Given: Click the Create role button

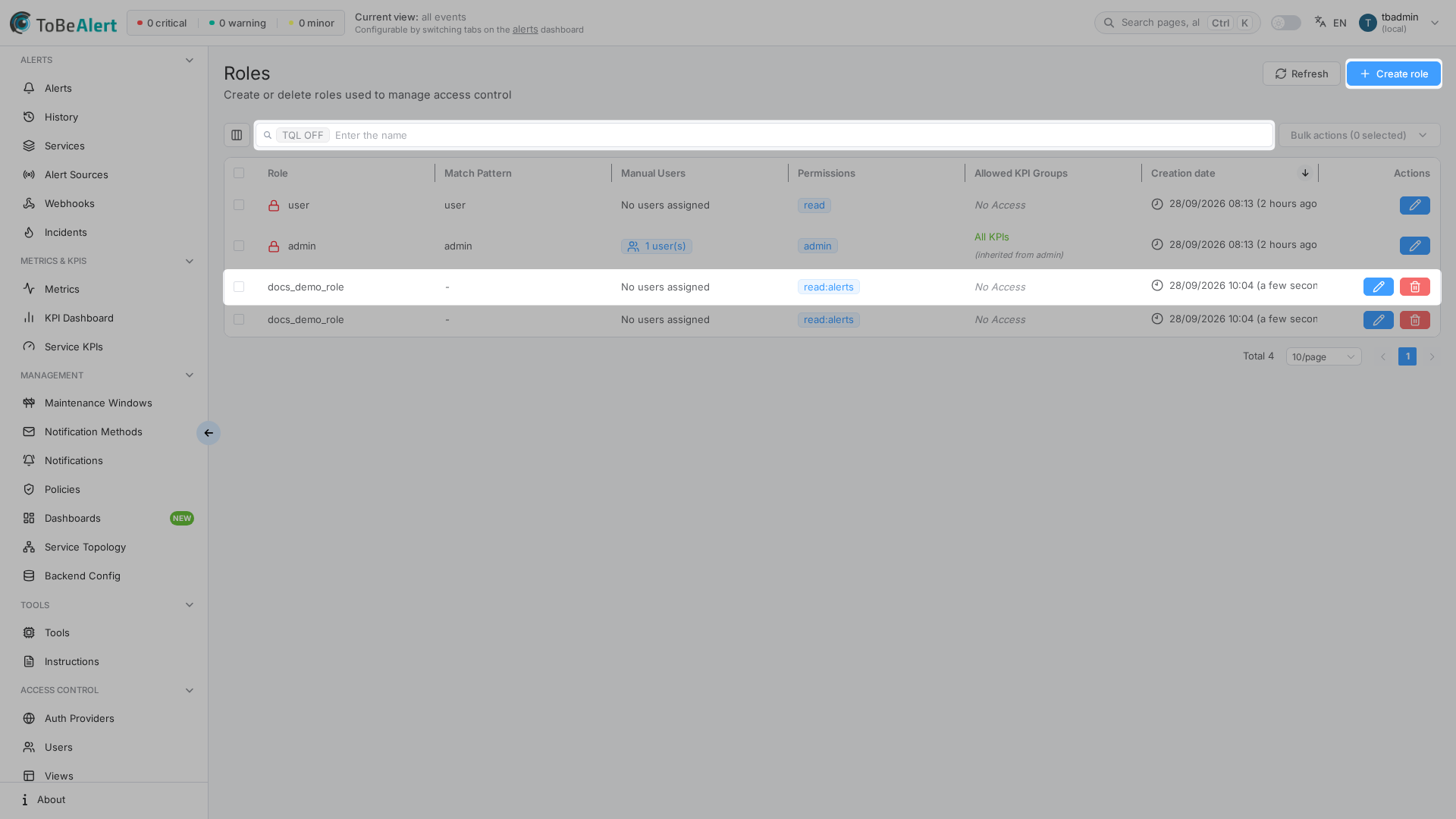Looking at the screenshot, I should [x=1393, y=74].
